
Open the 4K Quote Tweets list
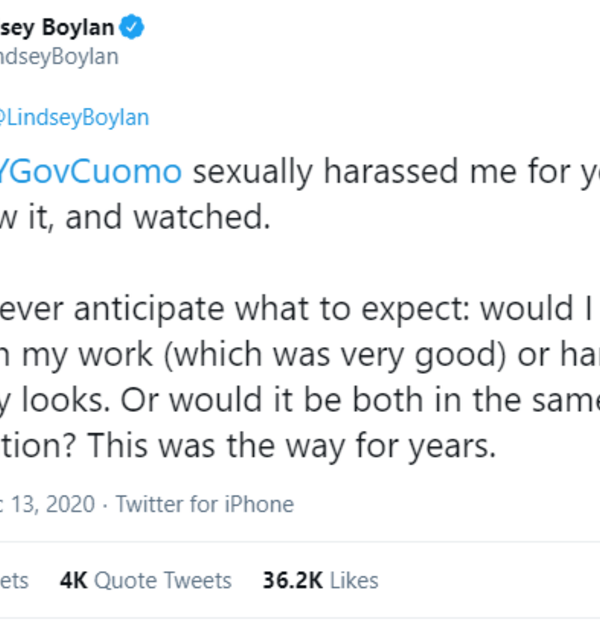pos(145,580)
